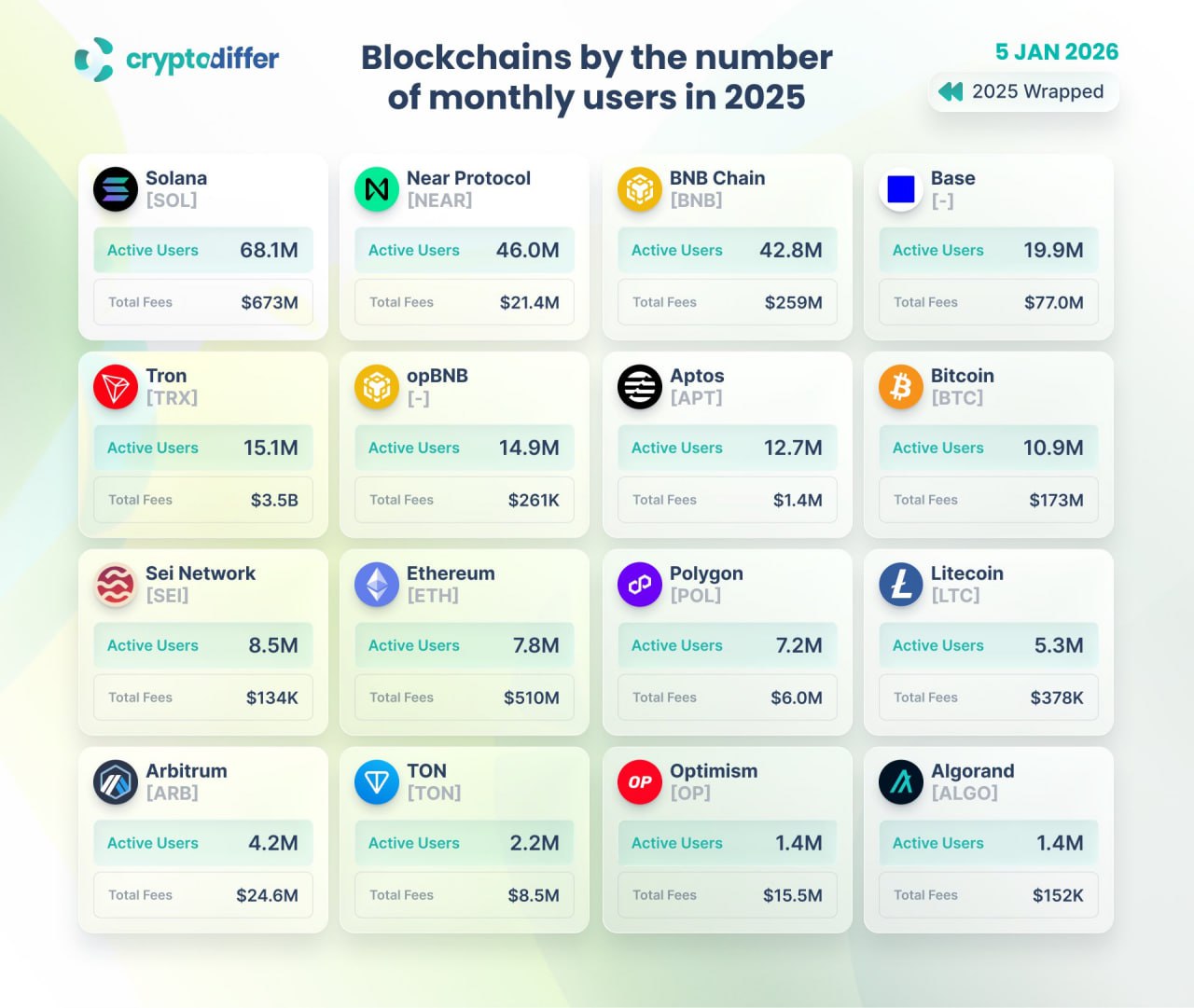Click the Aptos logo icon
This screenshot has width=1194, height=1008.
[640, 387]
